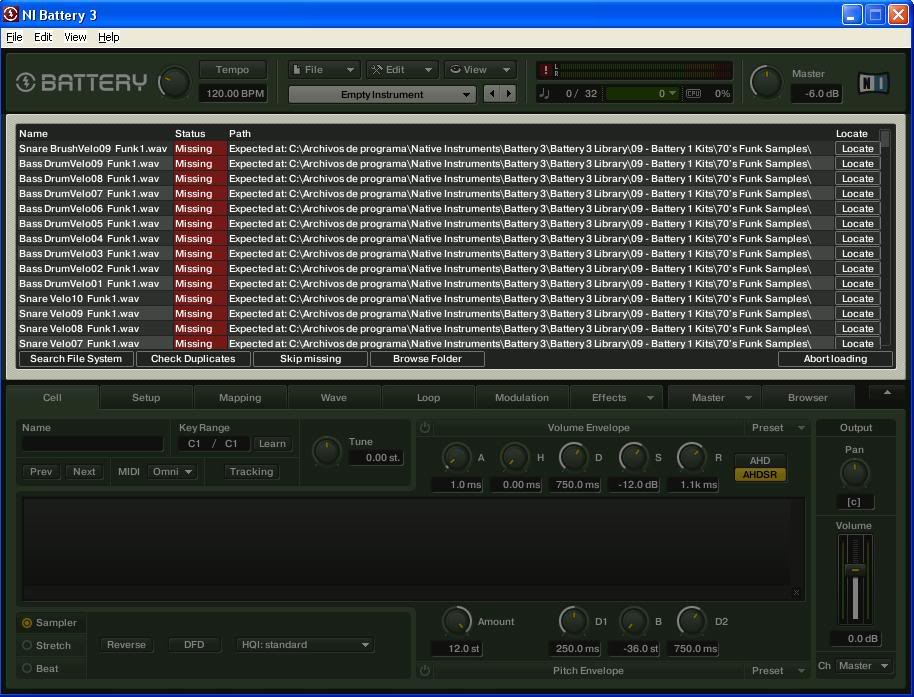Toggle the Volume Envelope power icon
The width and height of the screenshot is (914, 697).
[x=425, y=428]
